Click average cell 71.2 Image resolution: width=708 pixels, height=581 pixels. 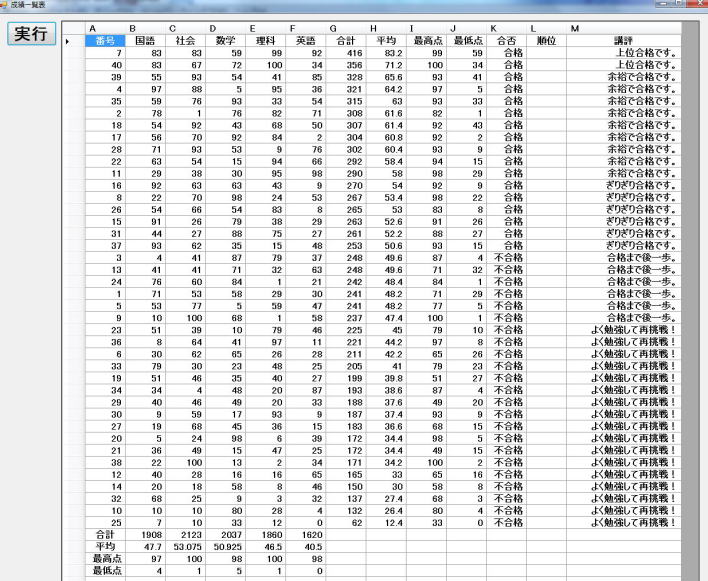coord(386,65)
